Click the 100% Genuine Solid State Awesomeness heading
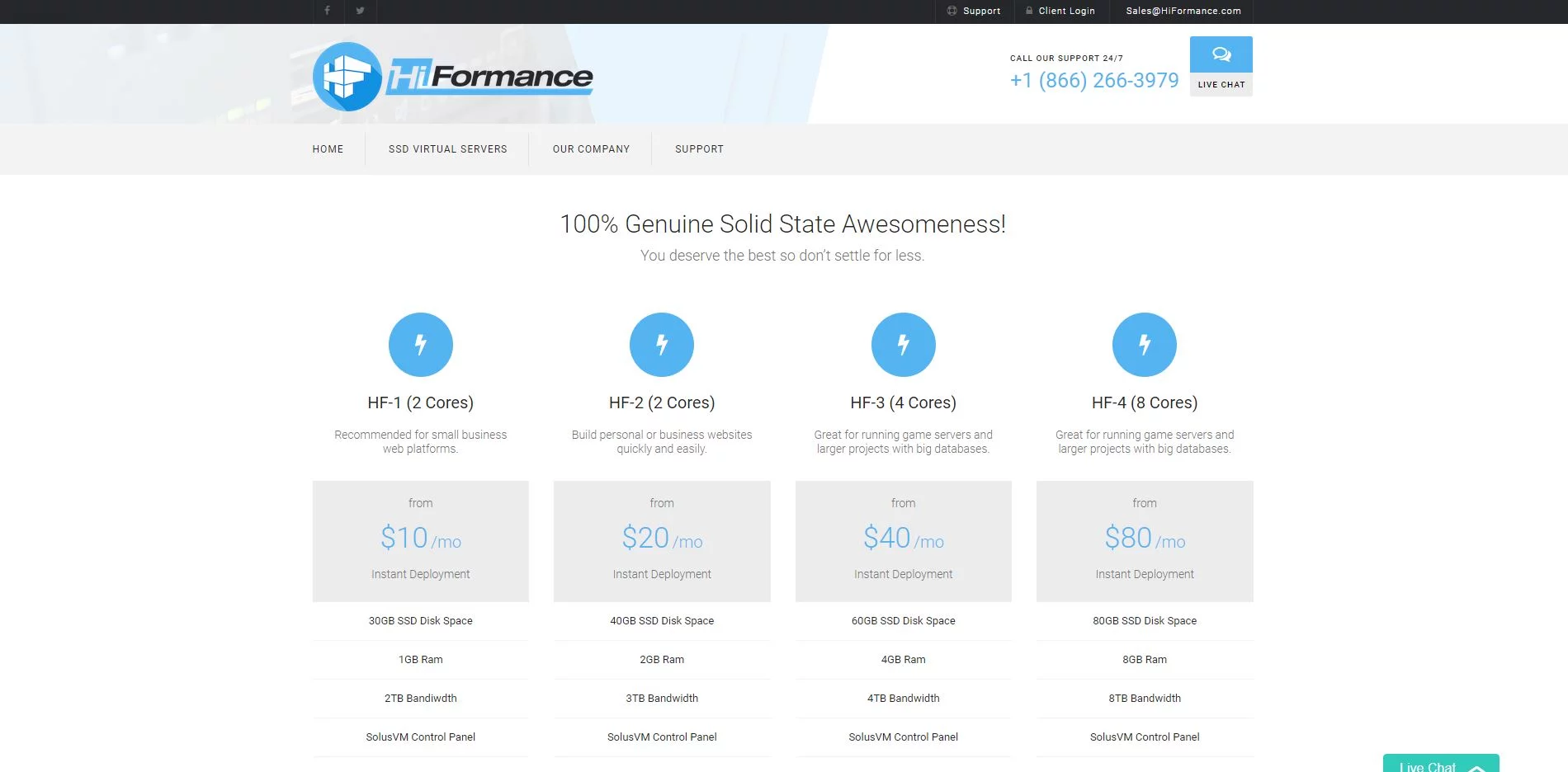The height and width of the screenshot is (772, 1568). 782,224
